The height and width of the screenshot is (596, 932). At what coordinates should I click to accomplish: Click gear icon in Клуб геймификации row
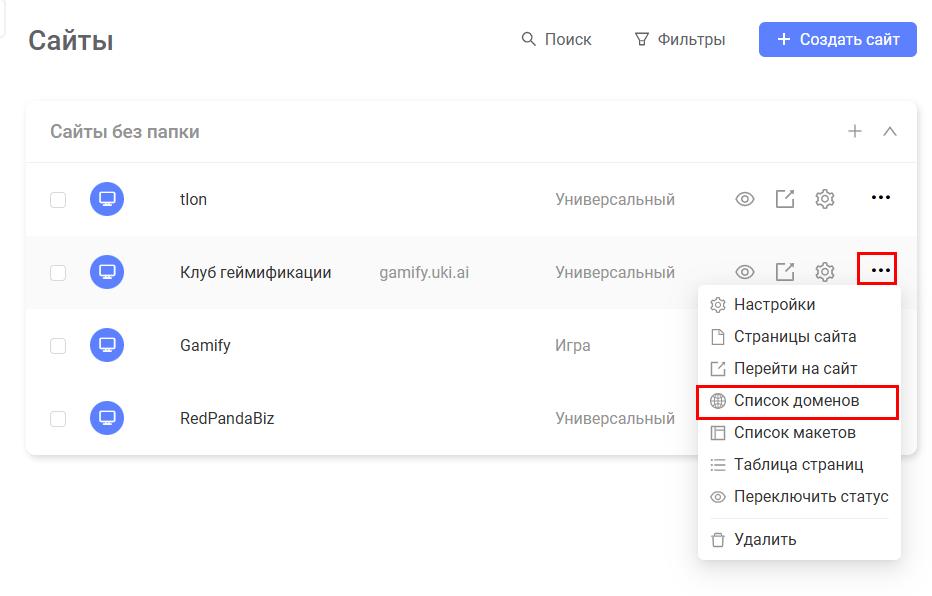click(x=824, y=272)
